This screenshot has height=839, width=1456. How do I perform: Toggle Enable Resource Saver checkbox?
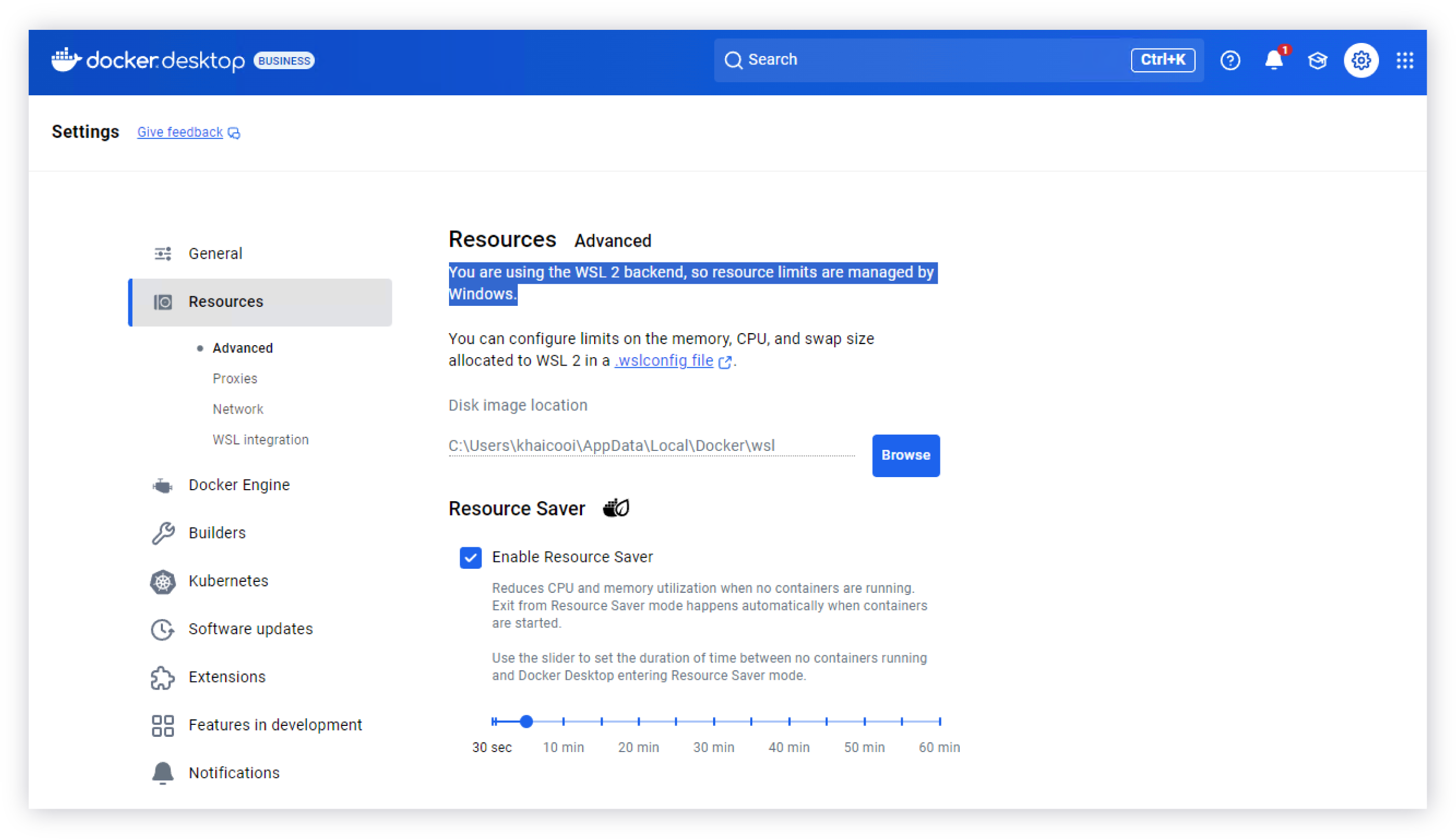coord(470,557)
